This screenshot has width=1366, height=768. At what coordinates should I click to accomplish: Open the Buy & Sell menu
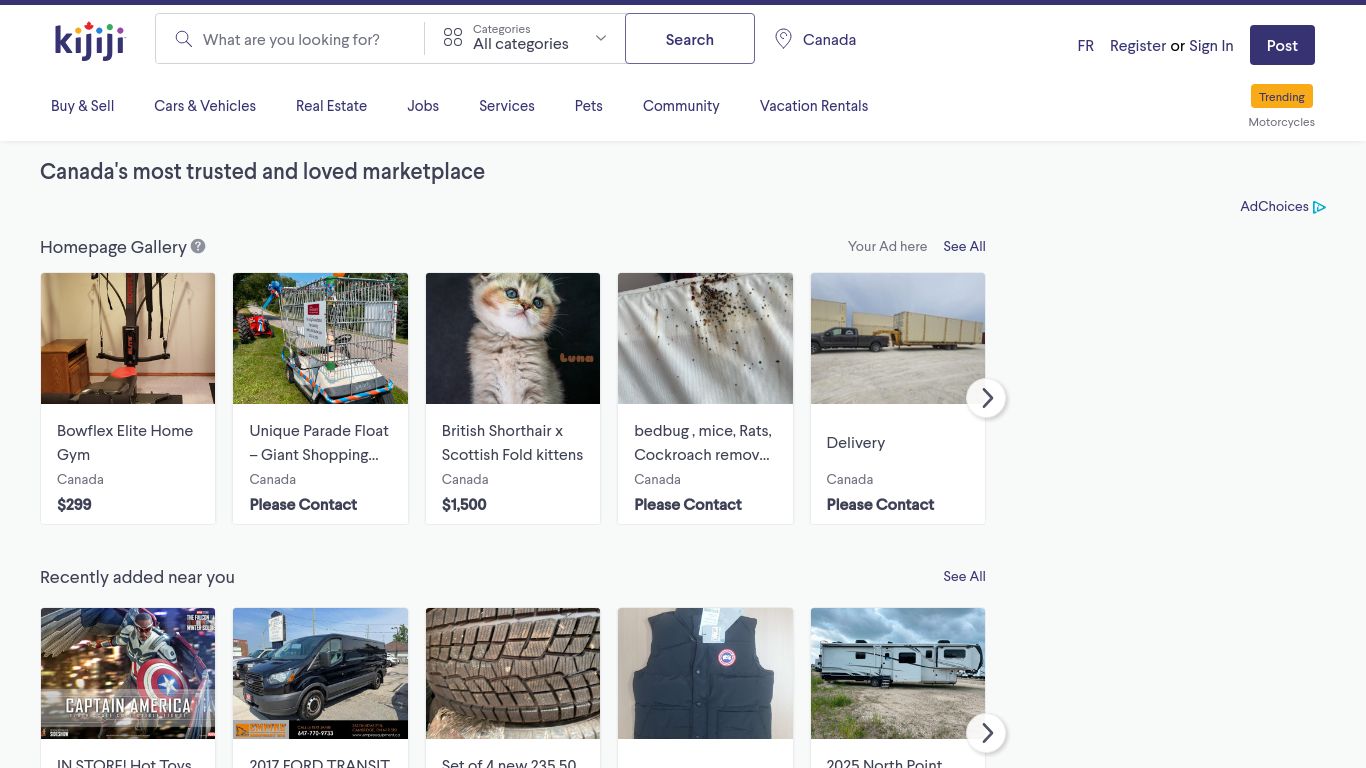coord(83,106)
